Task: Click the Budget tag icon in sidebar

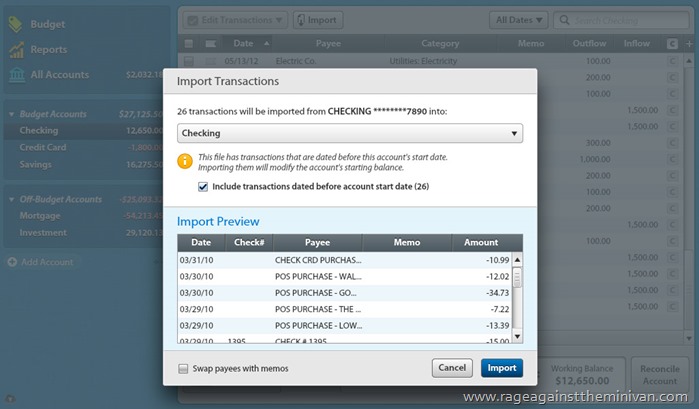Action: click(x=15, y=24)
